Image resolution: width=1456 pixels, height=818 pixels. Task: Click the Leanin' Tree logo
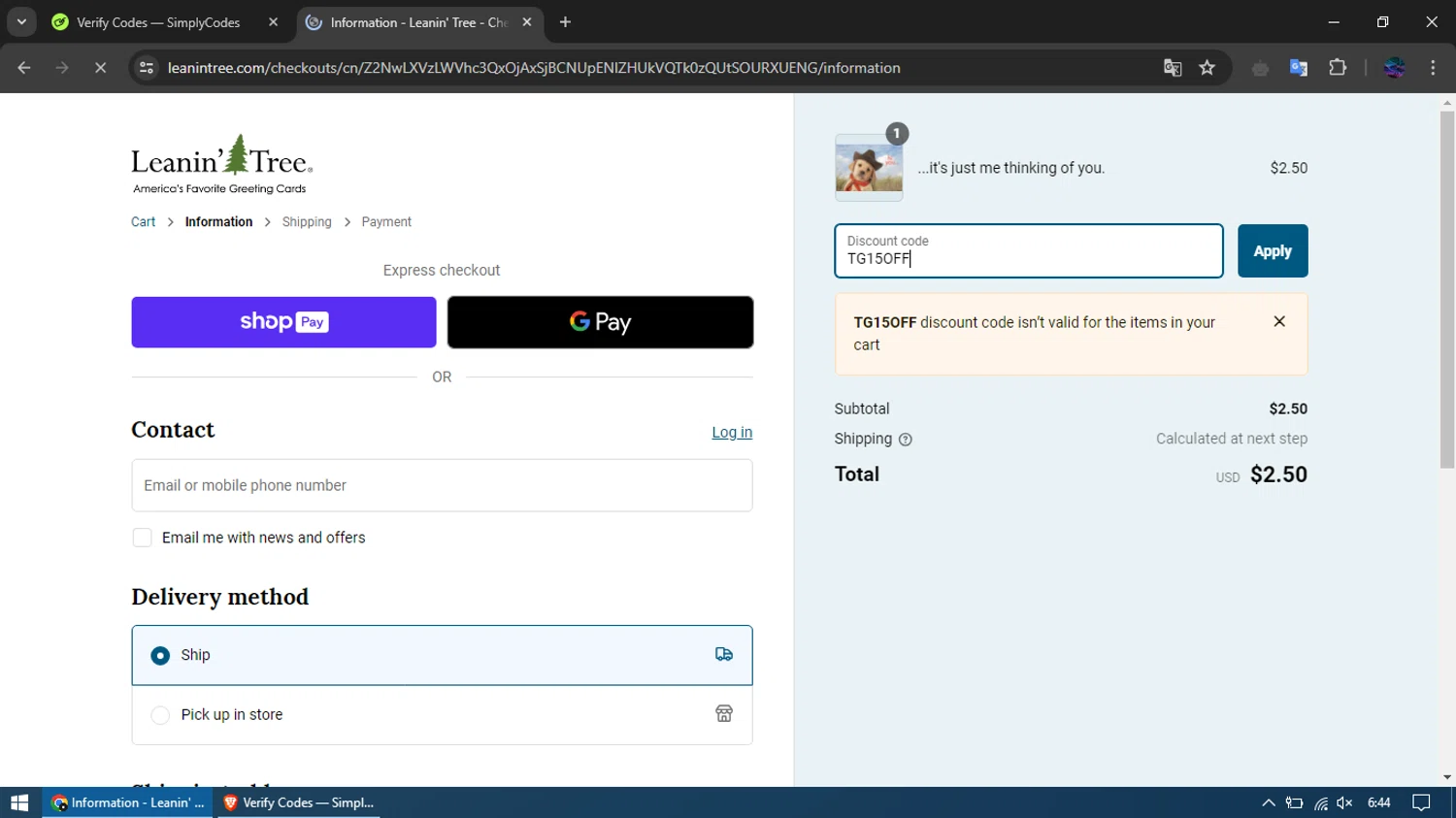tap(221, 164)
